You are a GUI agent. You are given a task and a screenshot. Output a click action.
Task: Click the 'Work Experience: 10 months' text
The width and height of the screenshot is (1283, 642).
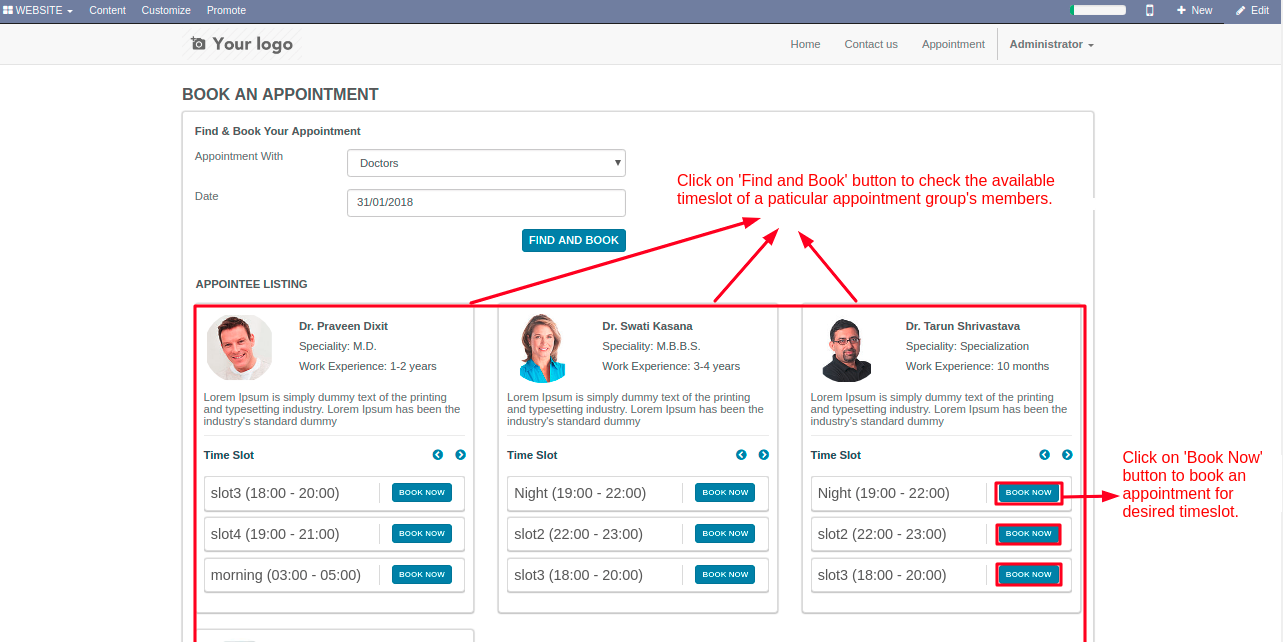pyautogui.click(x=977, y=366)
